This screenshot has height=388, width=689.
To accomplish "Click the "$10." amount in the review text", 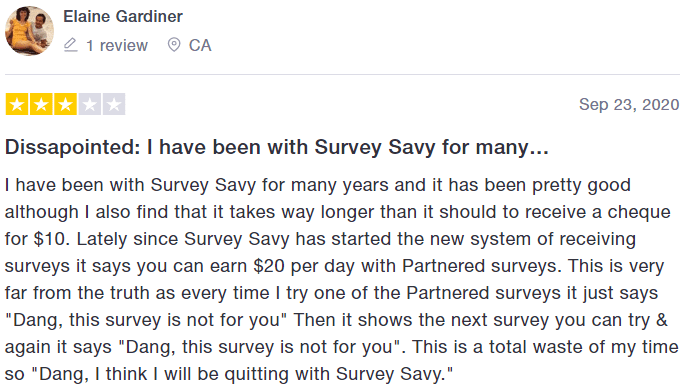I will coord(51,239).
